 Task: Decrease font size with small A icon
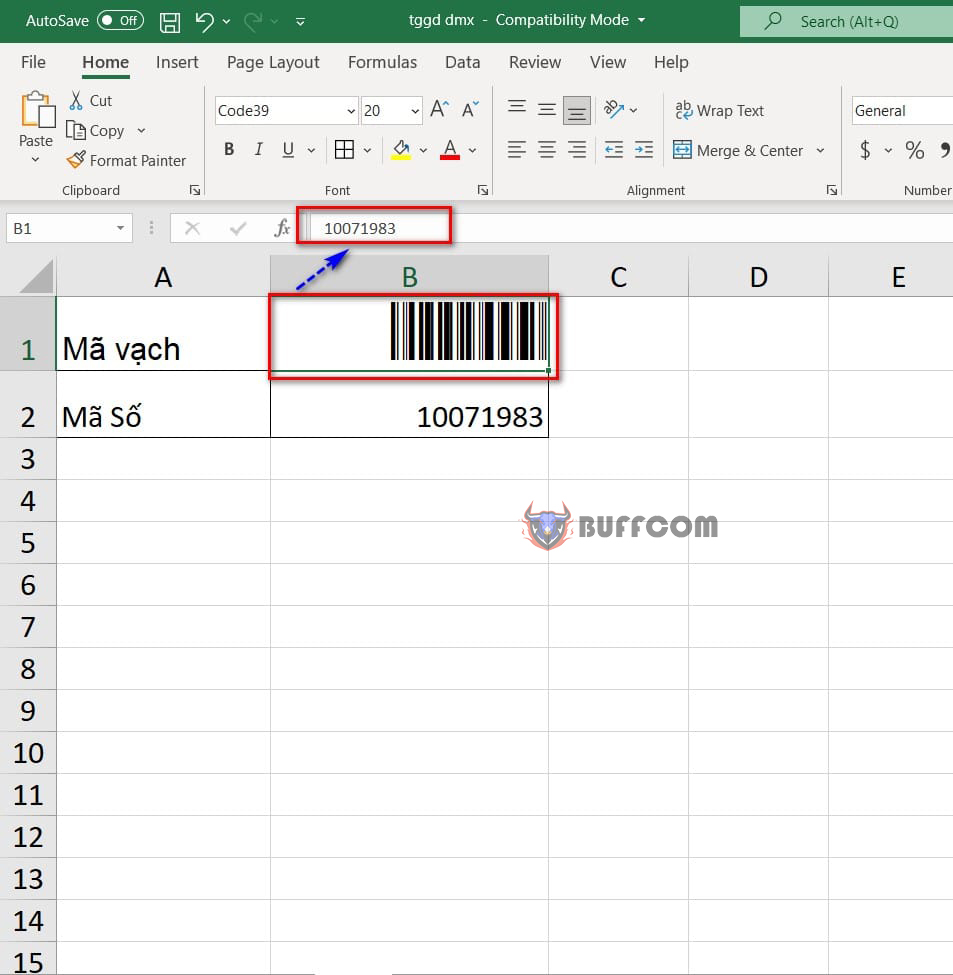click(471, 109)
